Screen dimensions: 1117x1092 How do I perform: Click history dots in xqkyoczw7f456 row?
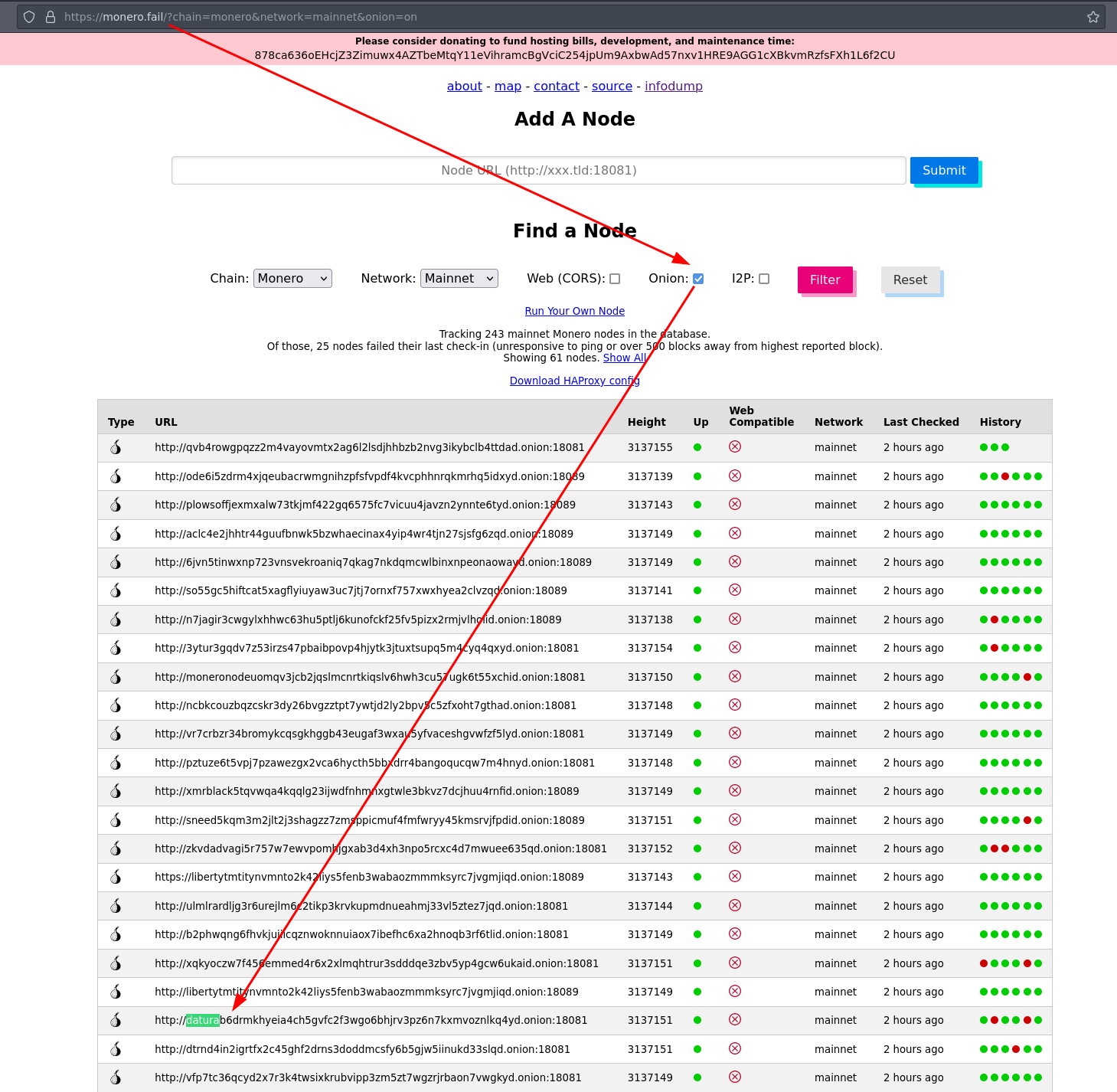[x=1011, y=963]
